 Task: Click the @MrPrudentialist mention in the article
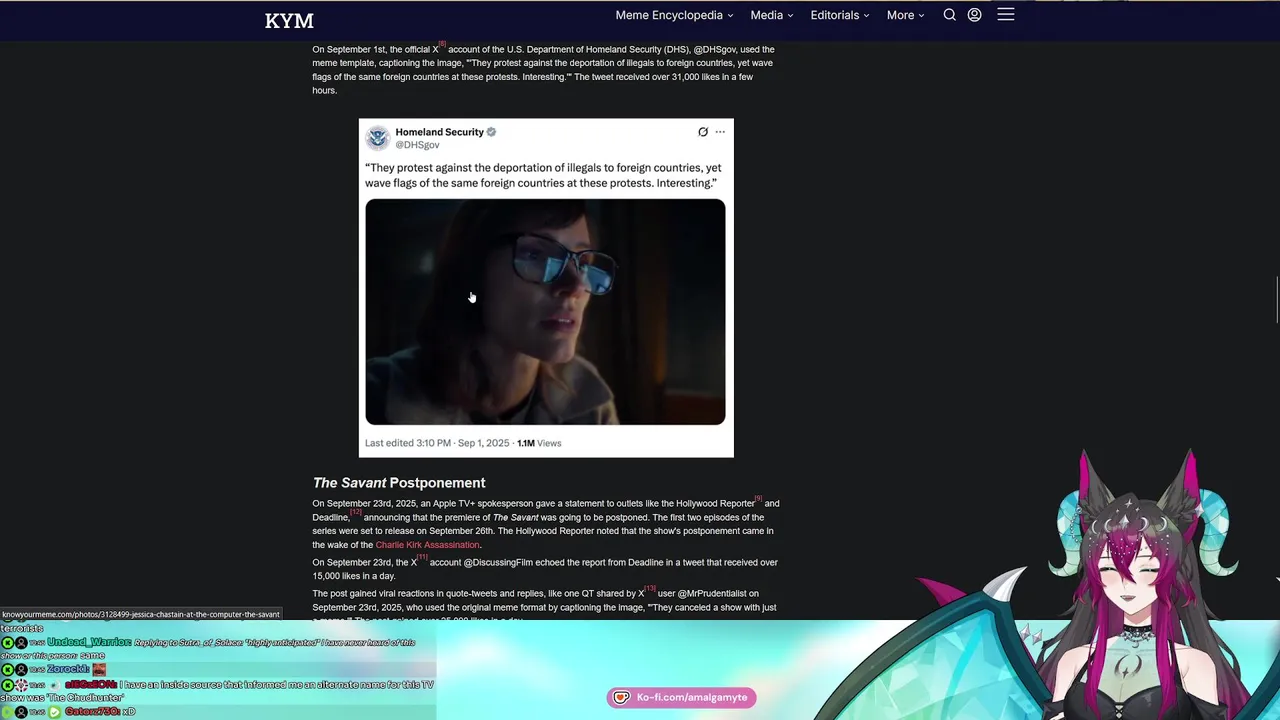point(712,594)
